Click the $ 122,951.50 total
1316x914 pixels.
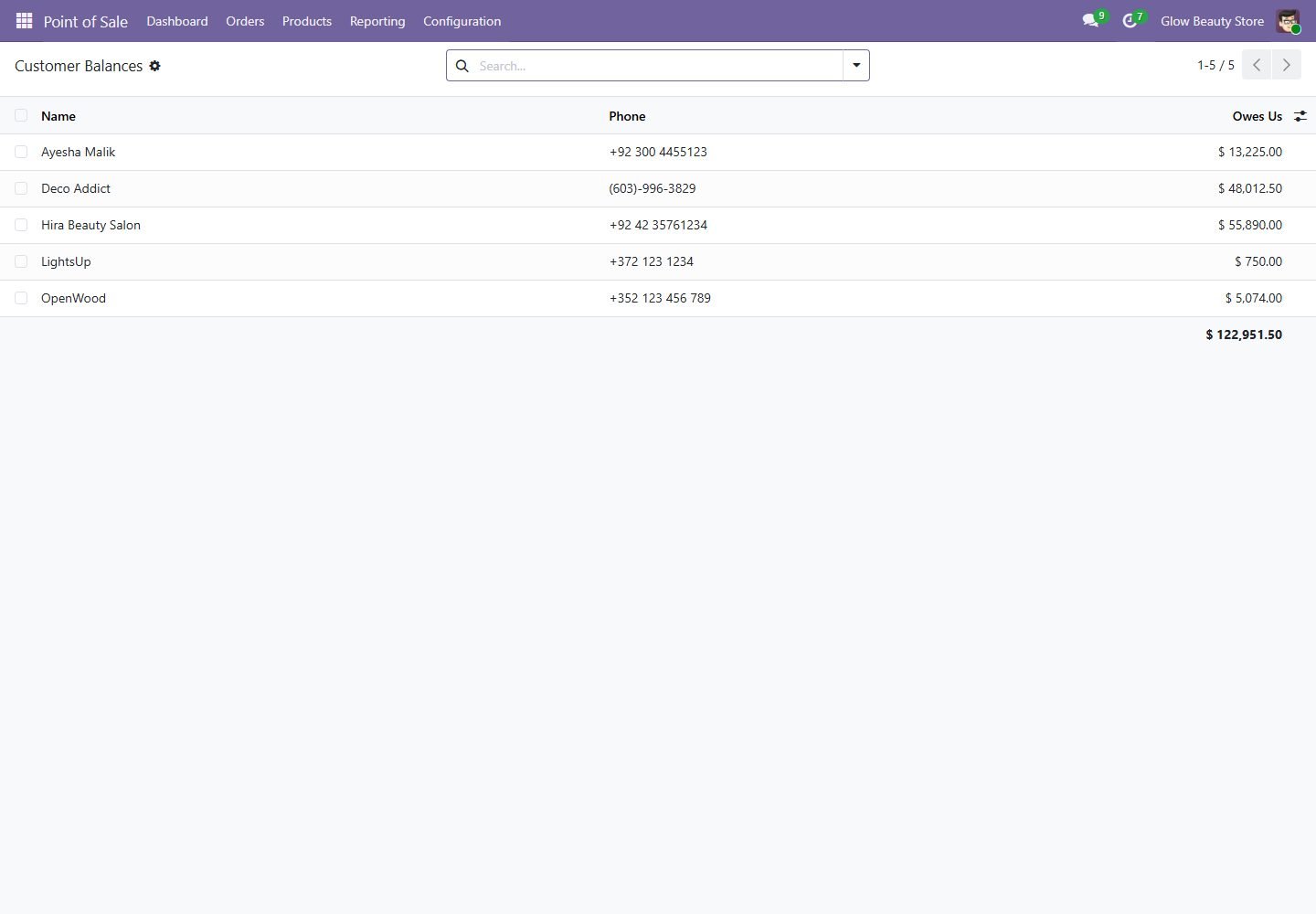[x=1243, y=335]
